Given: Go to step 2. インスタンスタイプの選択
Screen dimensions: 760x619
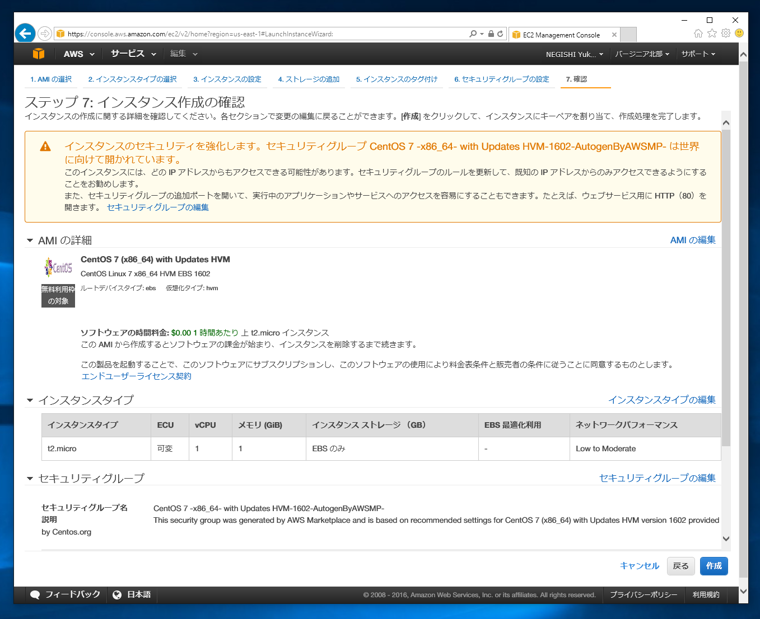Looking at the screenshot, I should (x=132, y=79).
